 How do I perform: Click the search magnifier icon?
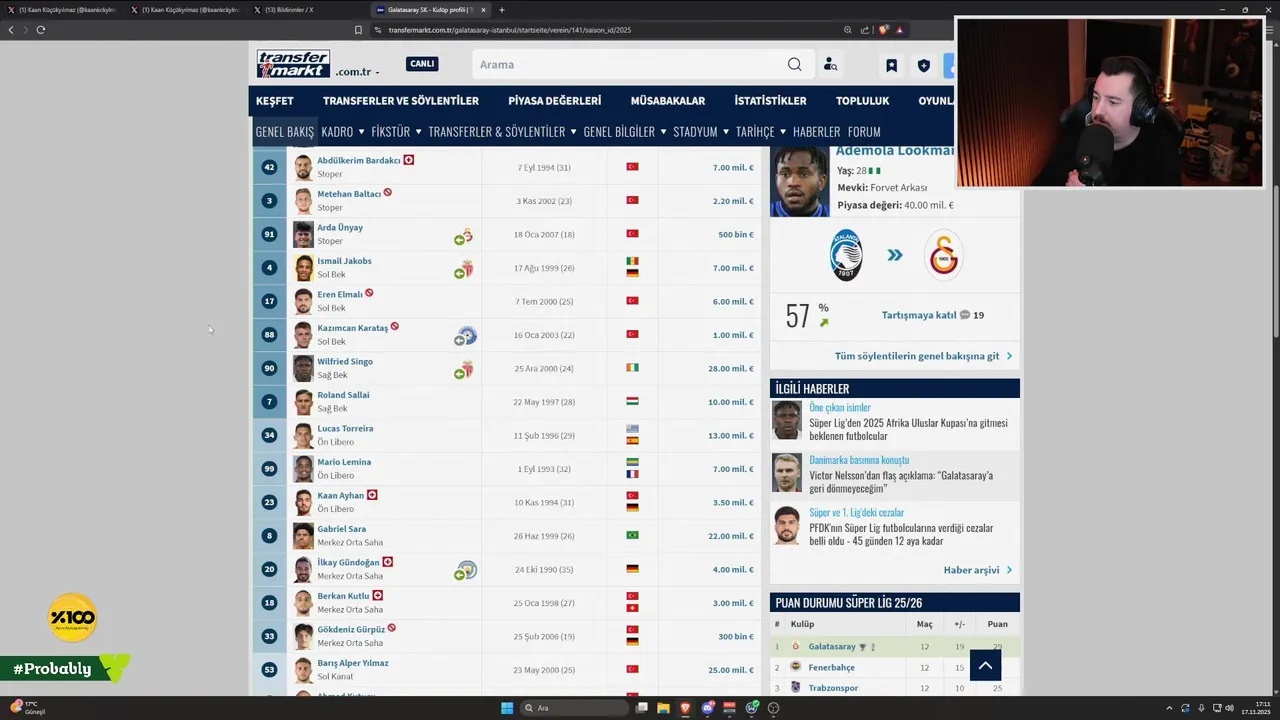794,64
